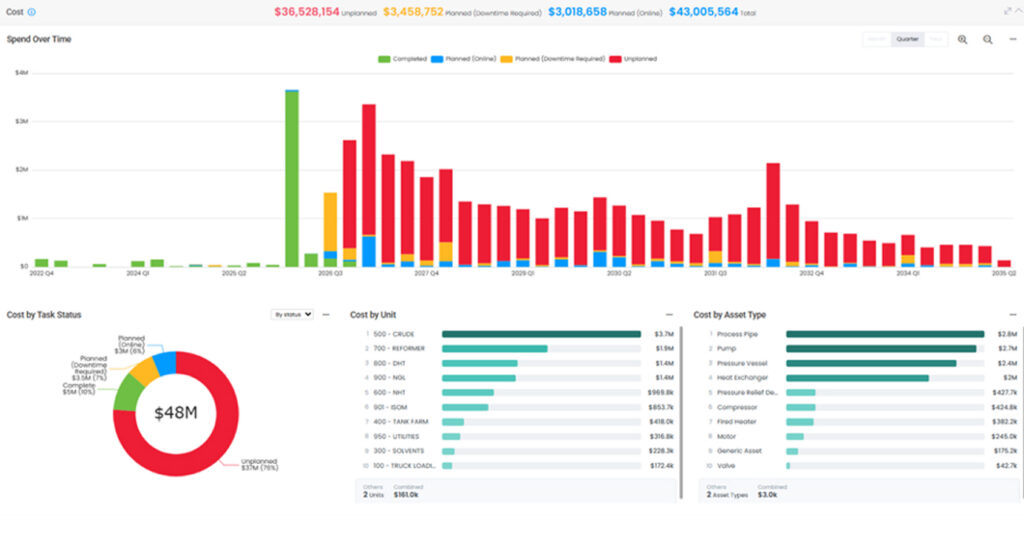Viewport: 1024px width, 545px height.
Task: Select the 800 - DHT unit row
Action: click(x=519, y=364)
